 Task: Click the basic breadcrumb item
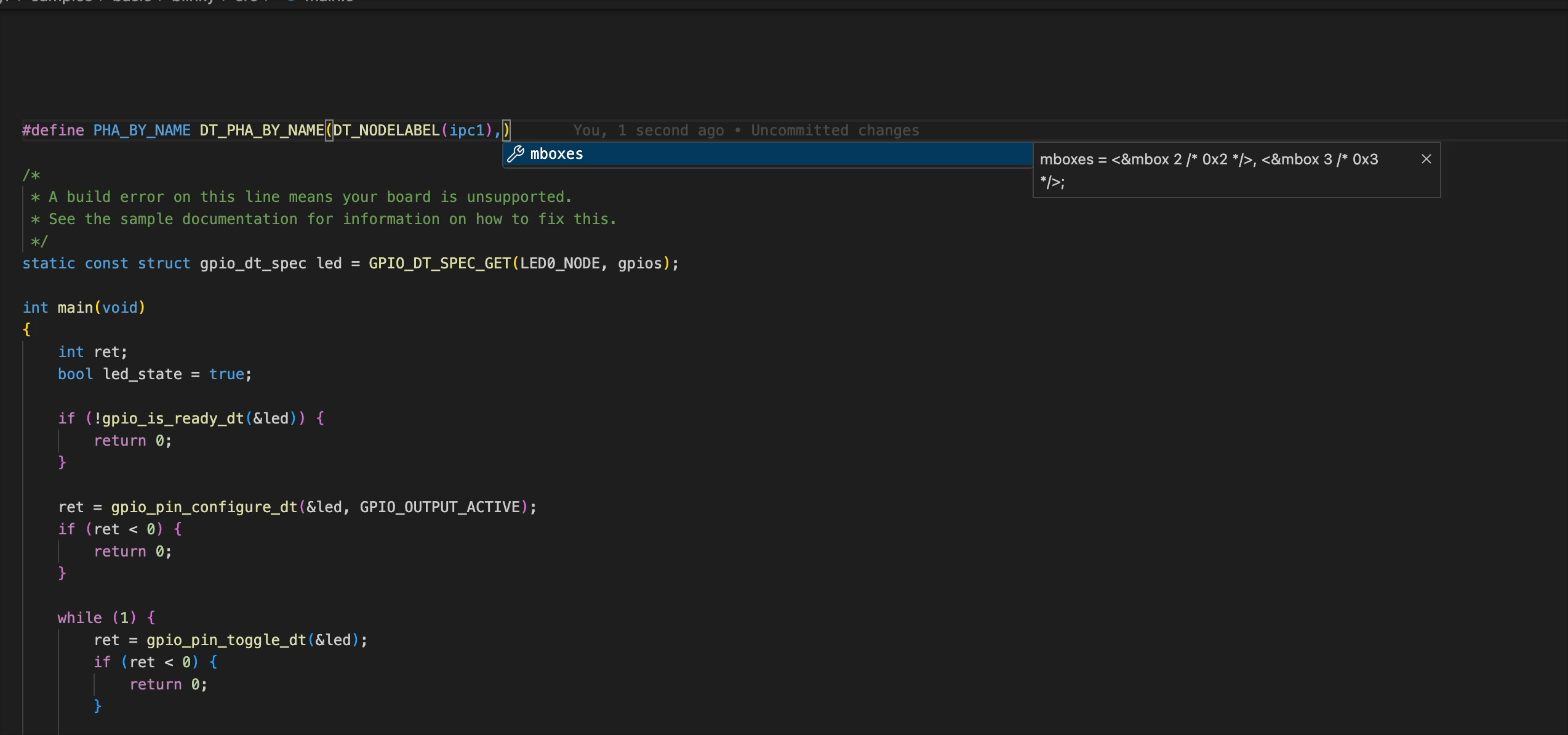[132, 2]
